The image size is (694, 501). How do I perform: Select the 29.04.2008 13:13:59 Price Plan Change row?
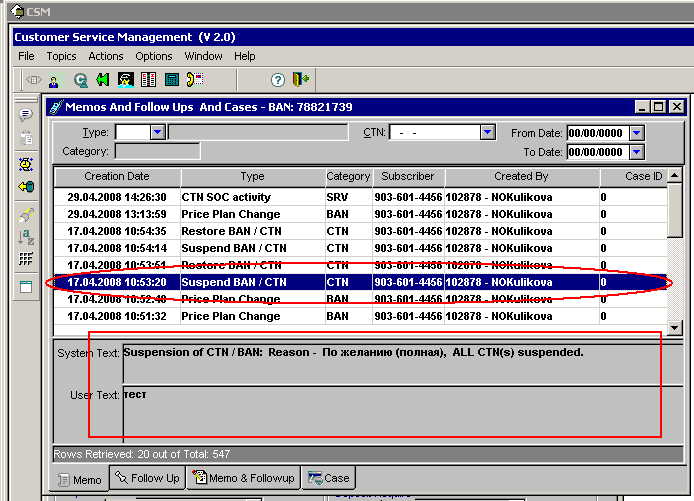click(361, 214)
